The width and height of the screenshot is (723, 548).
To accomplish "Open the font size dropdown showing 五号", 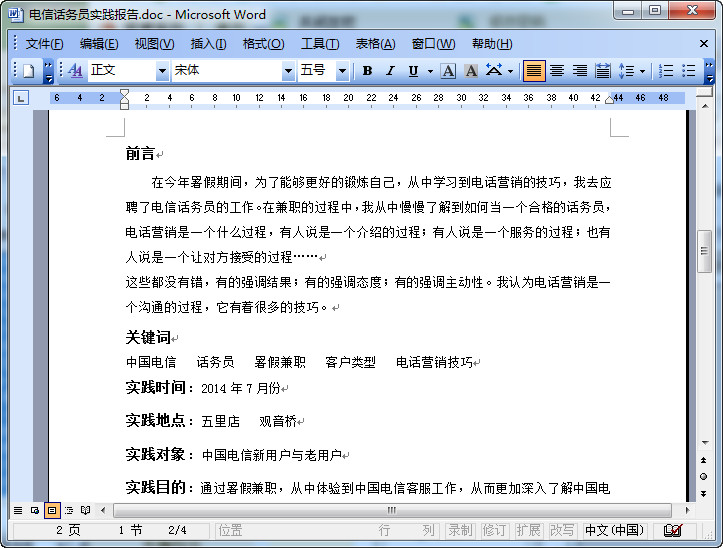I will click(342, 71).
